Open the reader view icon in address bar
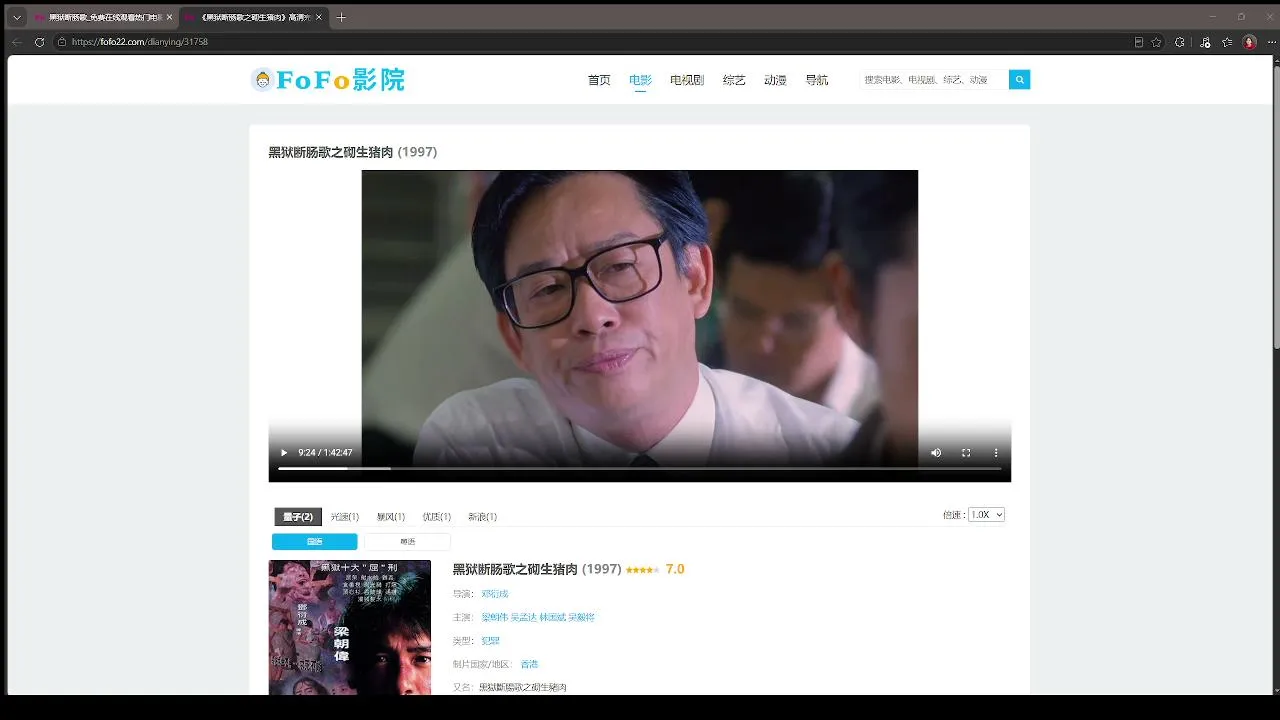The width and height of the screenshot is (1280, 720). click(x=1139, y=42)
